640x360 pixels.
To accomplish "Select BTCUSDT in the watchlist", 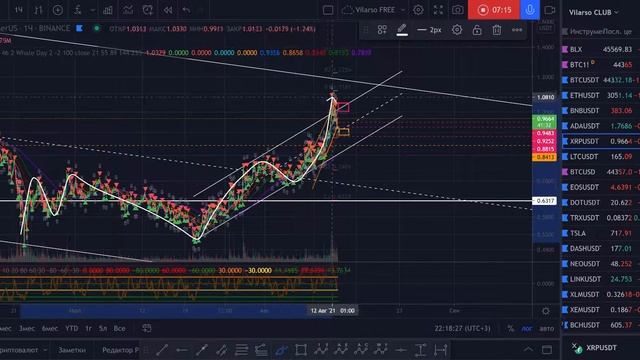I will (x=601, y=80).
